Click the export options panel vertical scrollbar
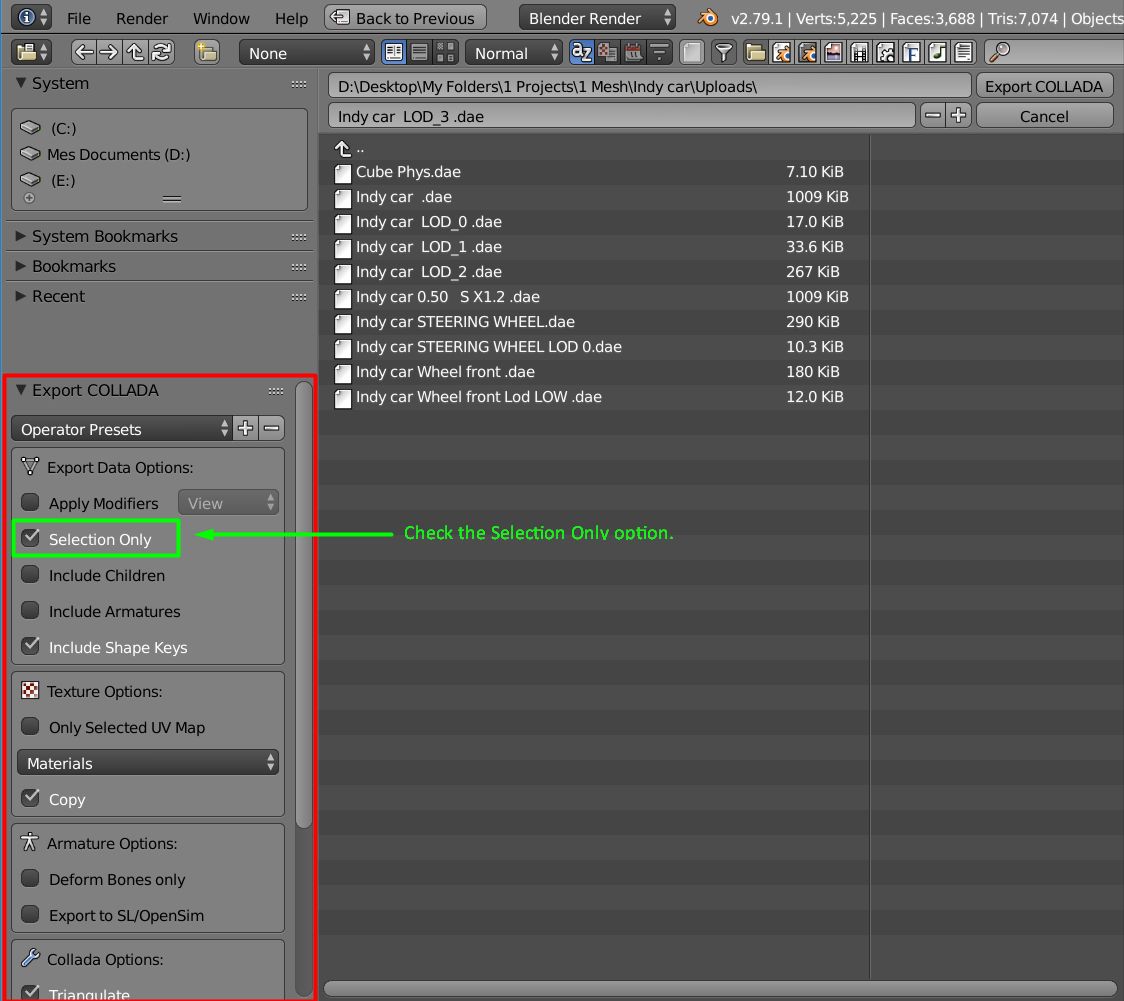 [304, 604]
